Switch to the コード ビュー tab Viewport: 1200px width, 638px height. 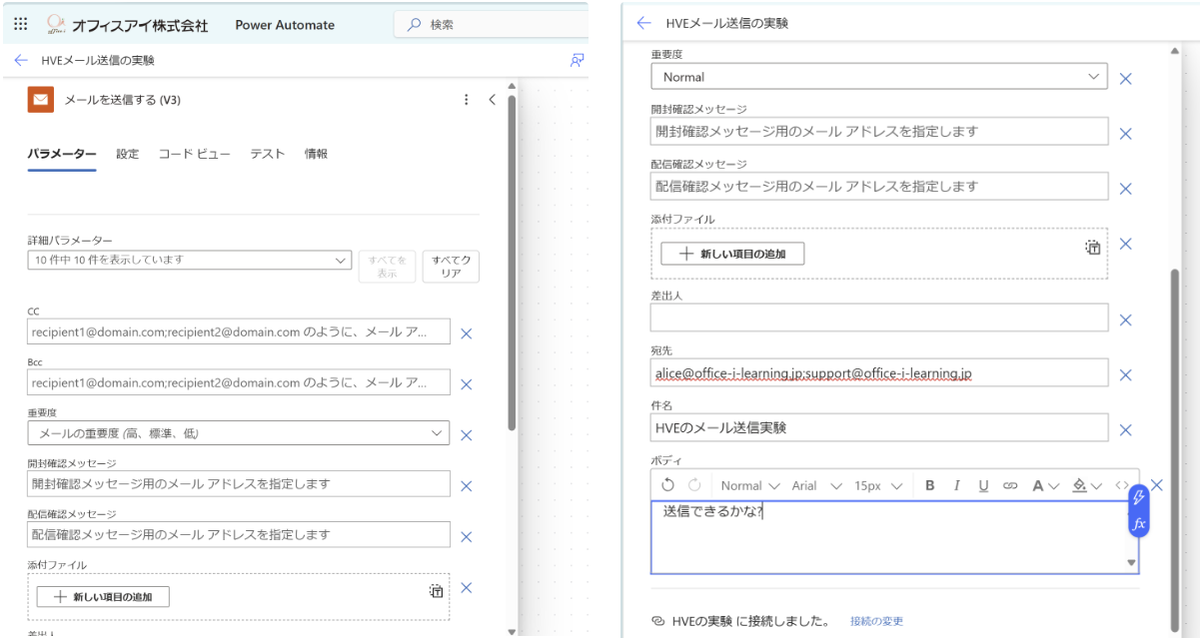tap(194, 154)
